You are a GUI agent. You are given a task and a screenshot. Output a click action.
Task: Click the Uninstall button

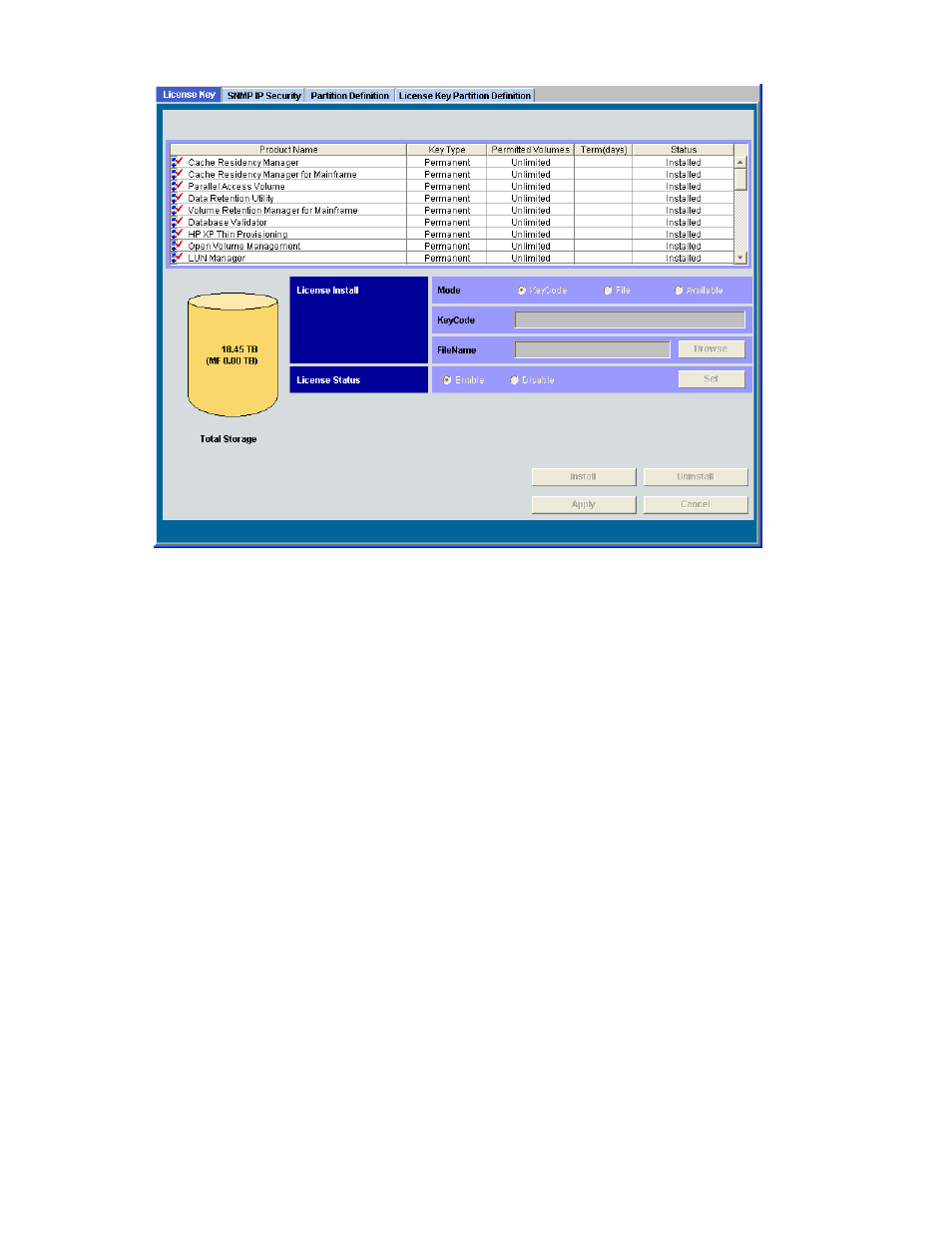tap(696, 477)
